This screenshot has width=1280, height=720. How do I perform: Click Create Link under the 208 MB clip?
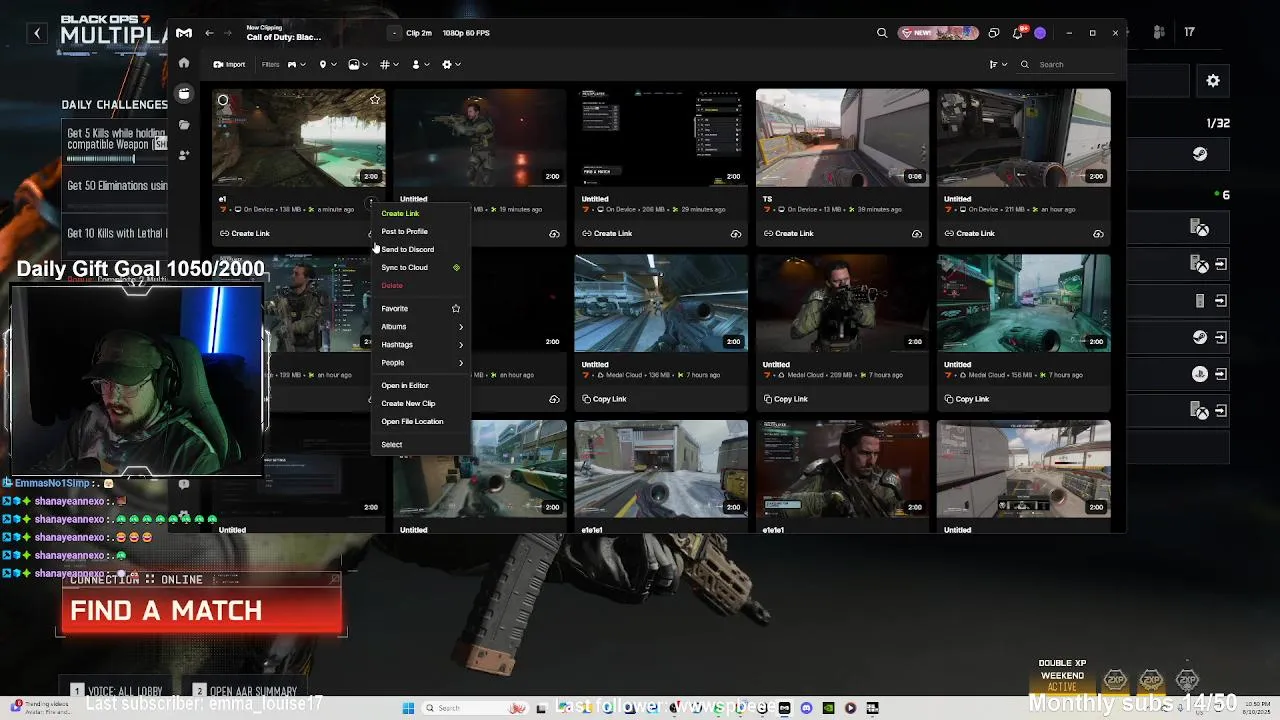coord(607,233)
